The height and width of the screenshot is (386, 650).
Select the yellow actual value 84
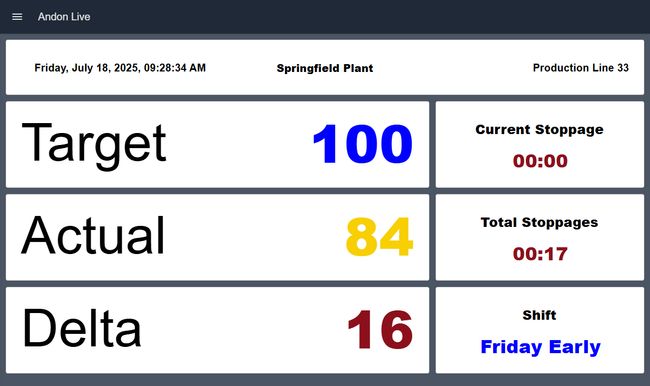coord(379,237)
